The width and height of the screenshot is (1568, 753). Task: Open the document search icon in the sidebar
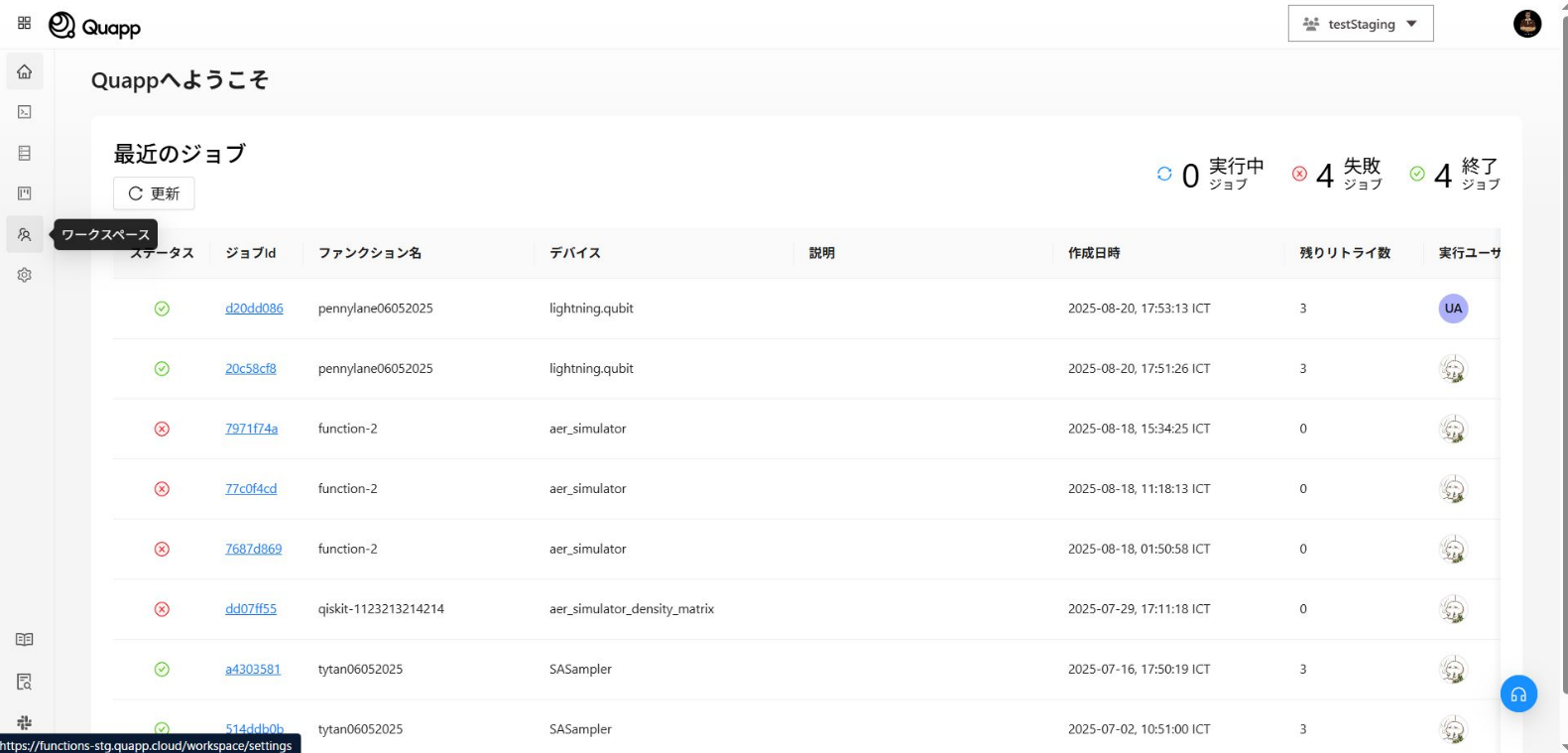pos(25,682)
